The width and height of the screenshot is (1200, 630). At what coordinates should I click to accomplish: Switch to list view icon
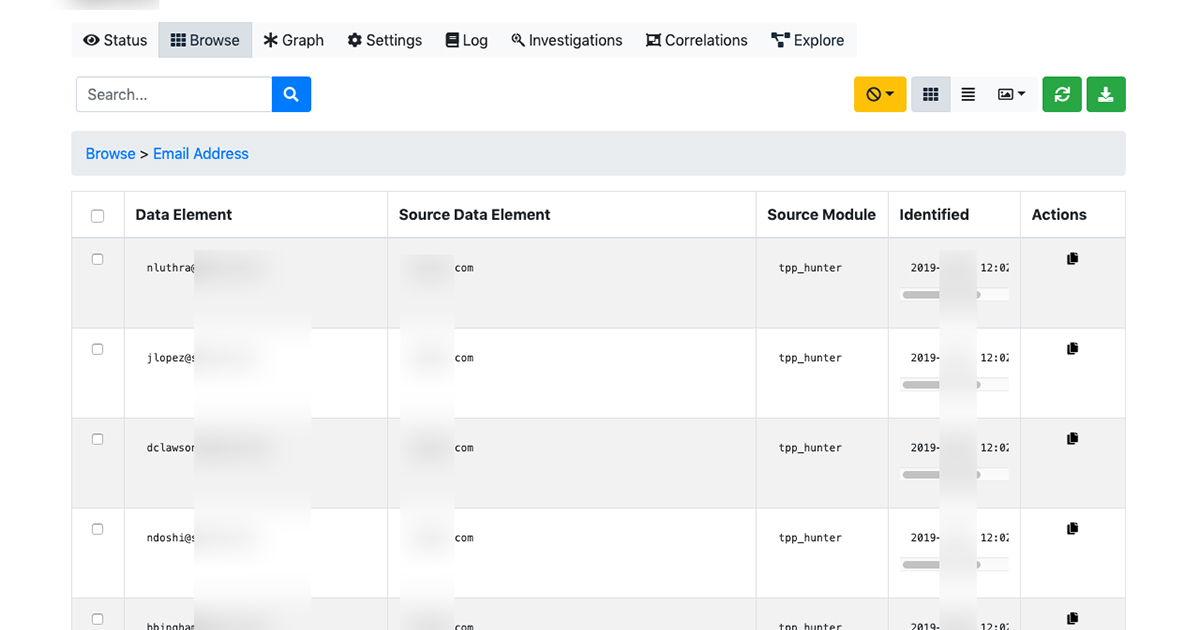[x=968, y=94]
